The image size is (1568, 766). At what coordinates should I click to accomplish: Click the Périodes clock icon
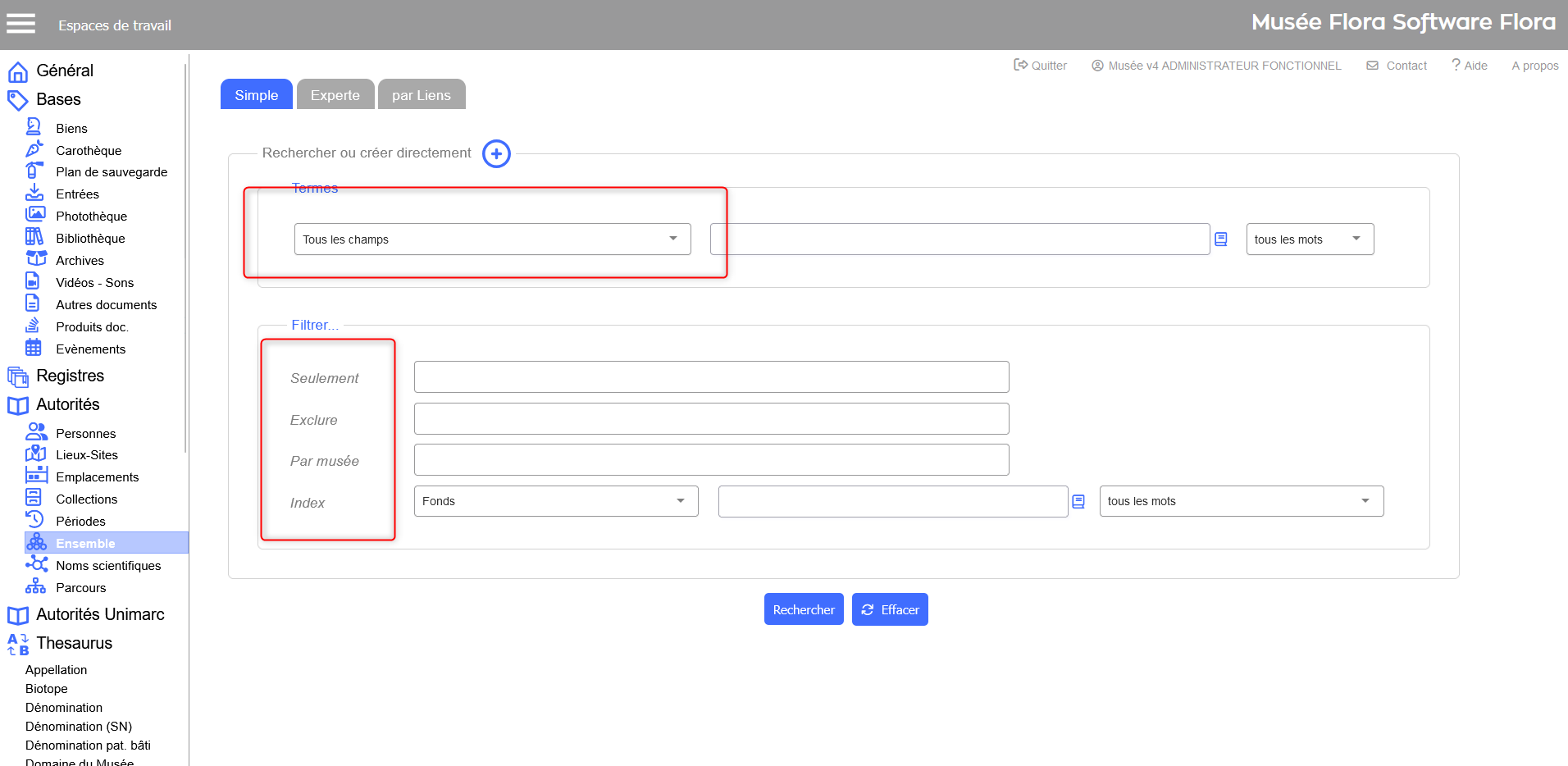pyautogui.click(x=34, y=520)
